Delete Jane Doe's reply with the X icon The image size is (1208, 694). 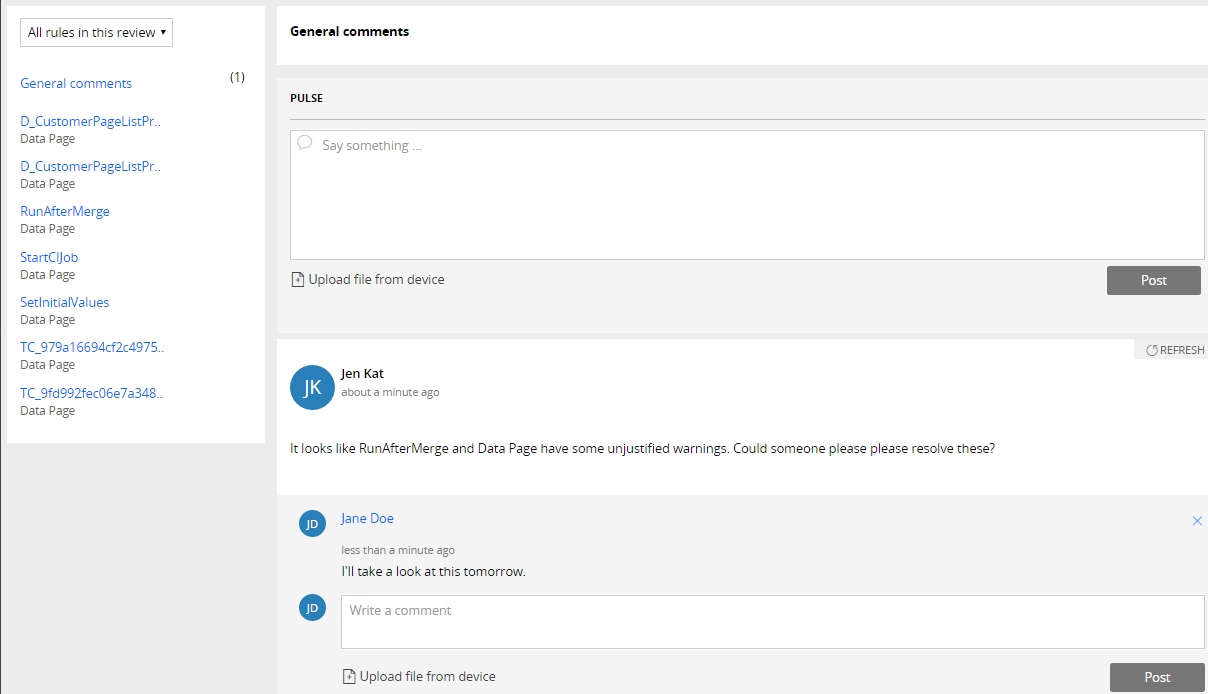pyautogui.click(x=1197, y=521)
